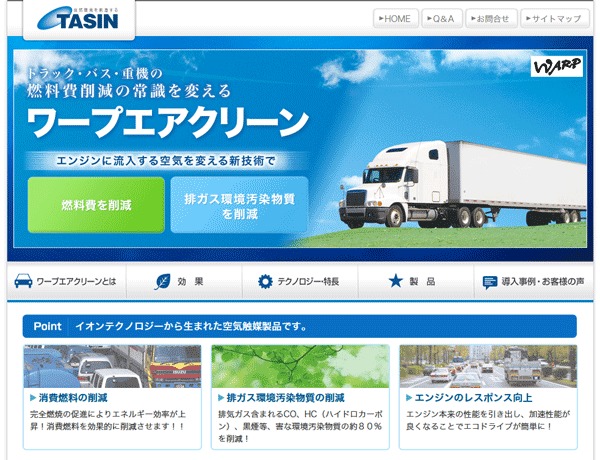Click arrow icon beside 消費燃料の削減
This screenshot has width=600, height=460.
point(33,398)
